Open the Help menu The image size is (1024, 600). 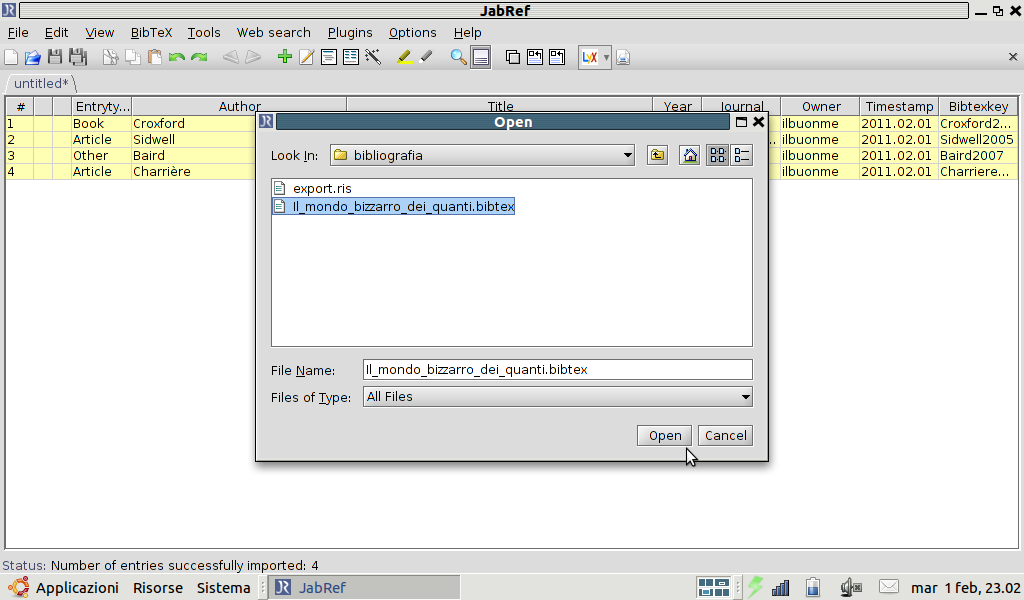coord(468,33)
